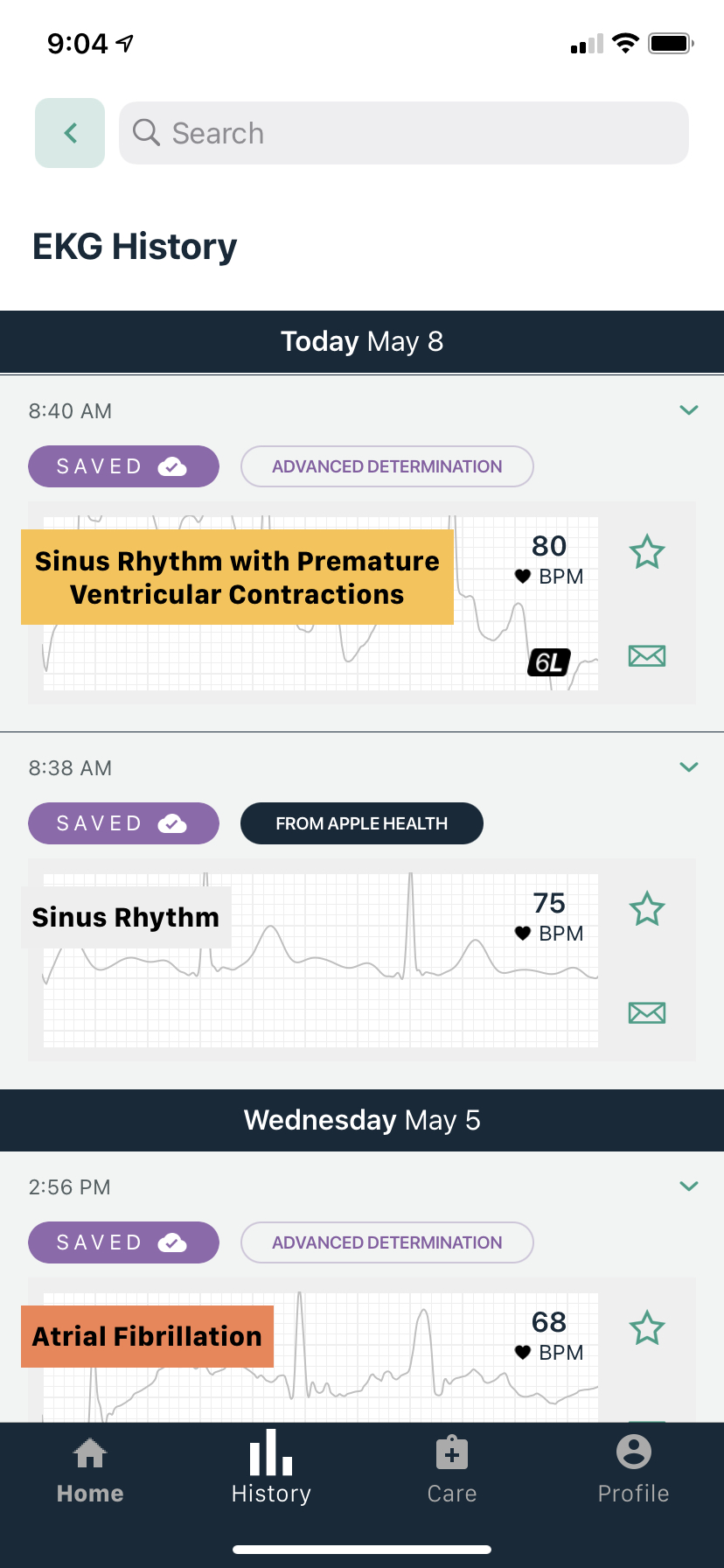Tap the search magnifier icon
This screenshot has width=724, height=1568.
coord(147,133)
